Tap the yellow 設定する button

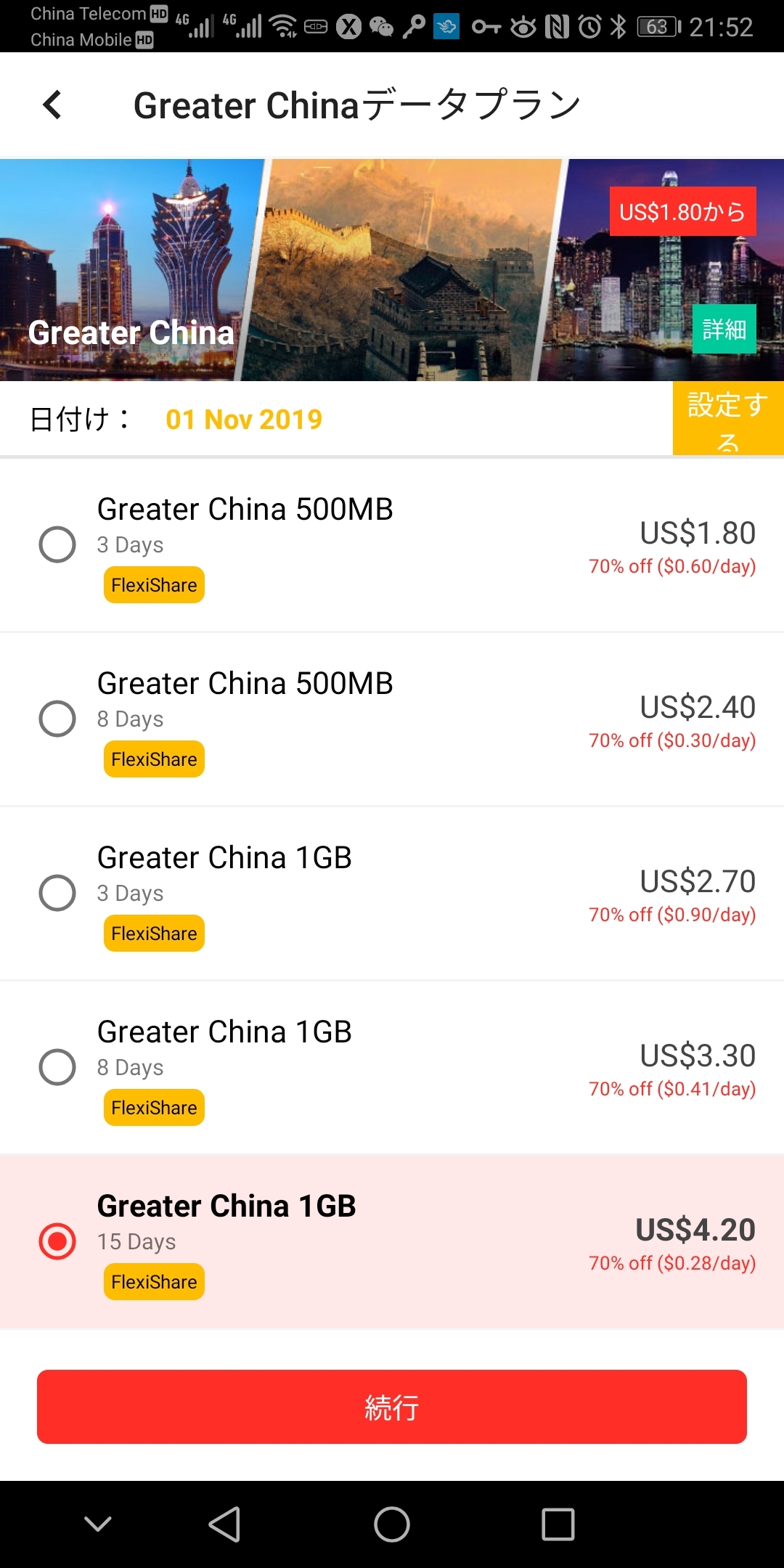tap(727, 419)
